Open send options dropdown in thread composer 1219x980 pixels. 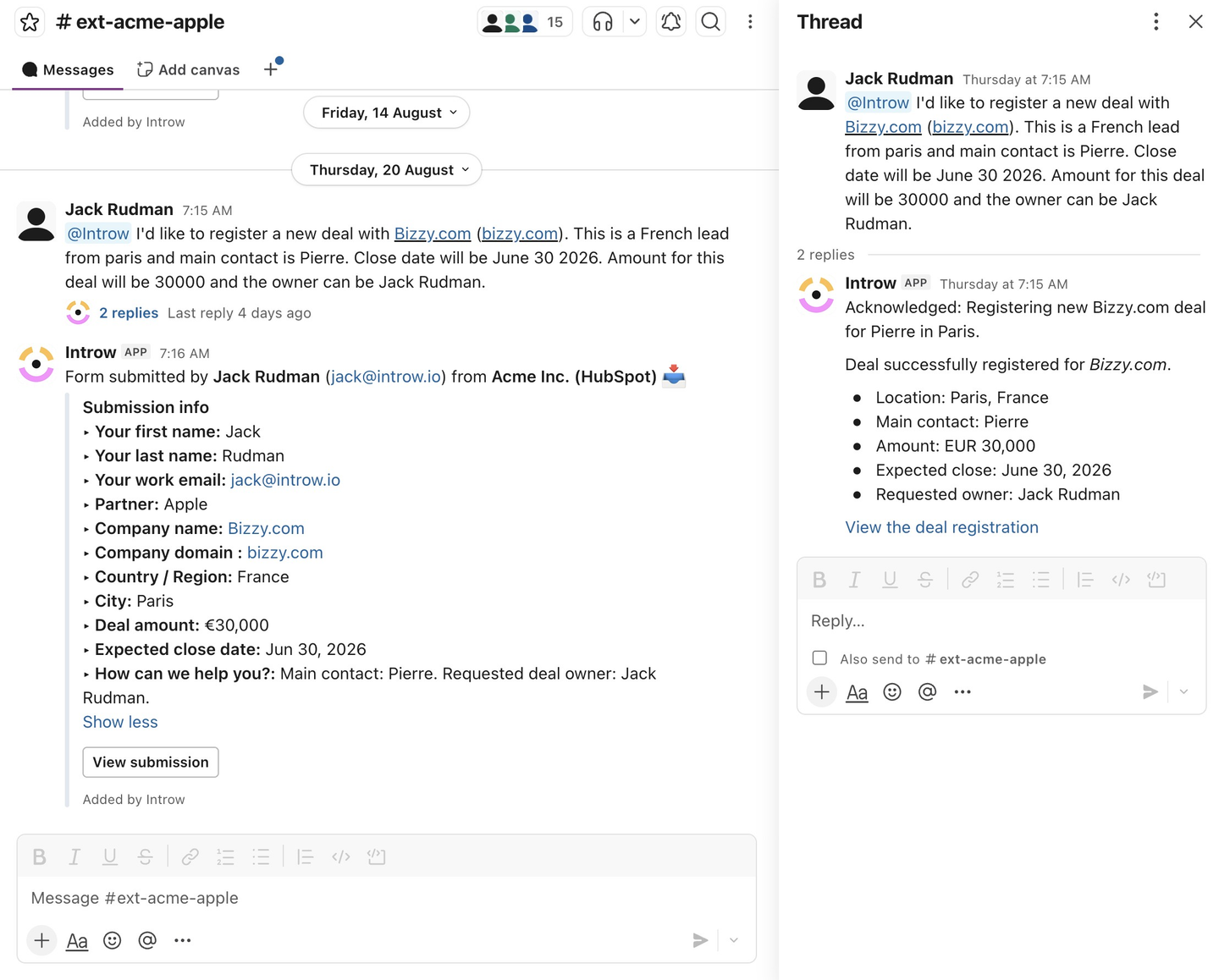1184,692
